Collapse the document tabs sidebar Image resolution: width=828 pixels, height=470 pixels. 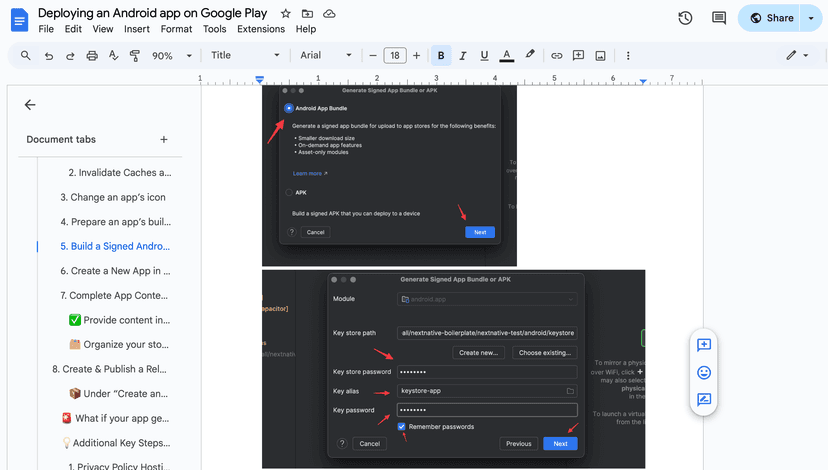pos(30,105)
